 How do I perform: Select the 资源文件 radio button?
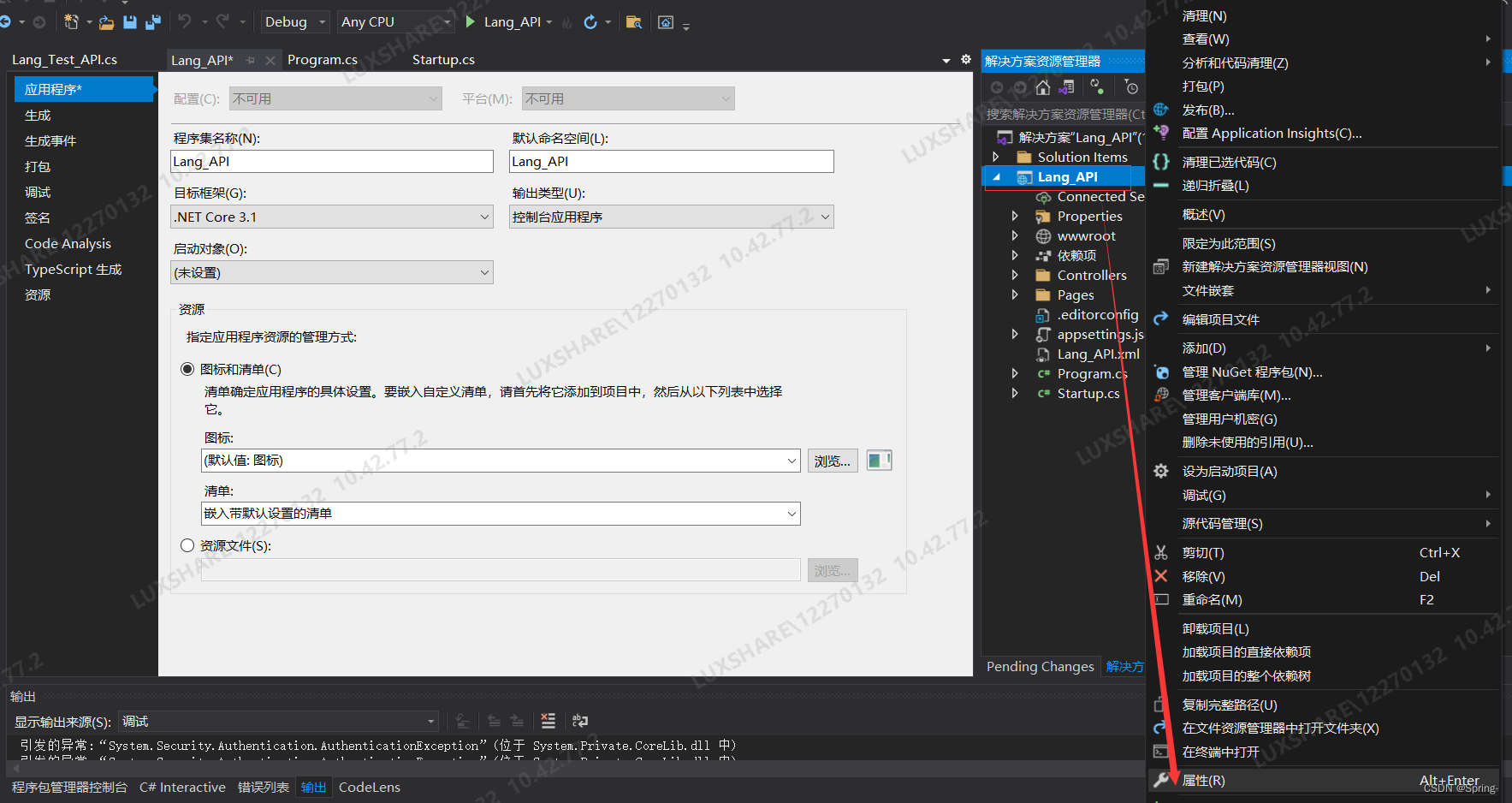click(187, 545)
